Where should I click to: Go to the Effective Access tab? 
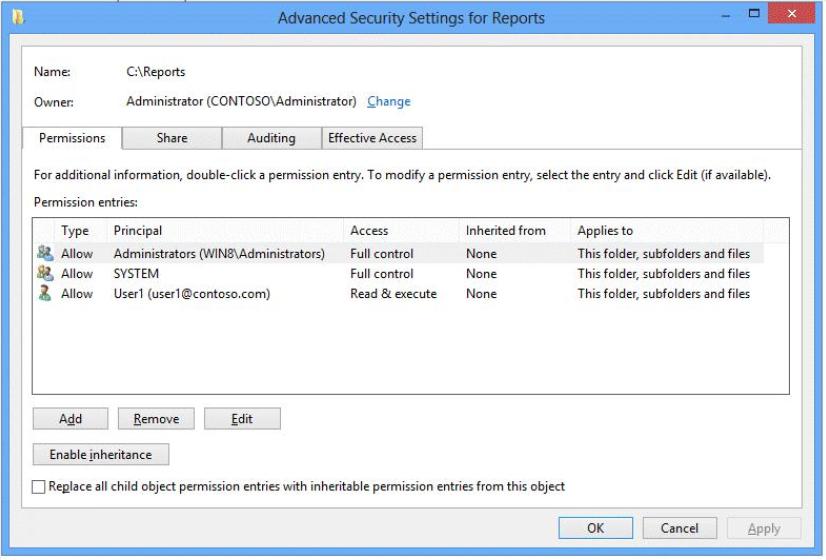[372, 138]
